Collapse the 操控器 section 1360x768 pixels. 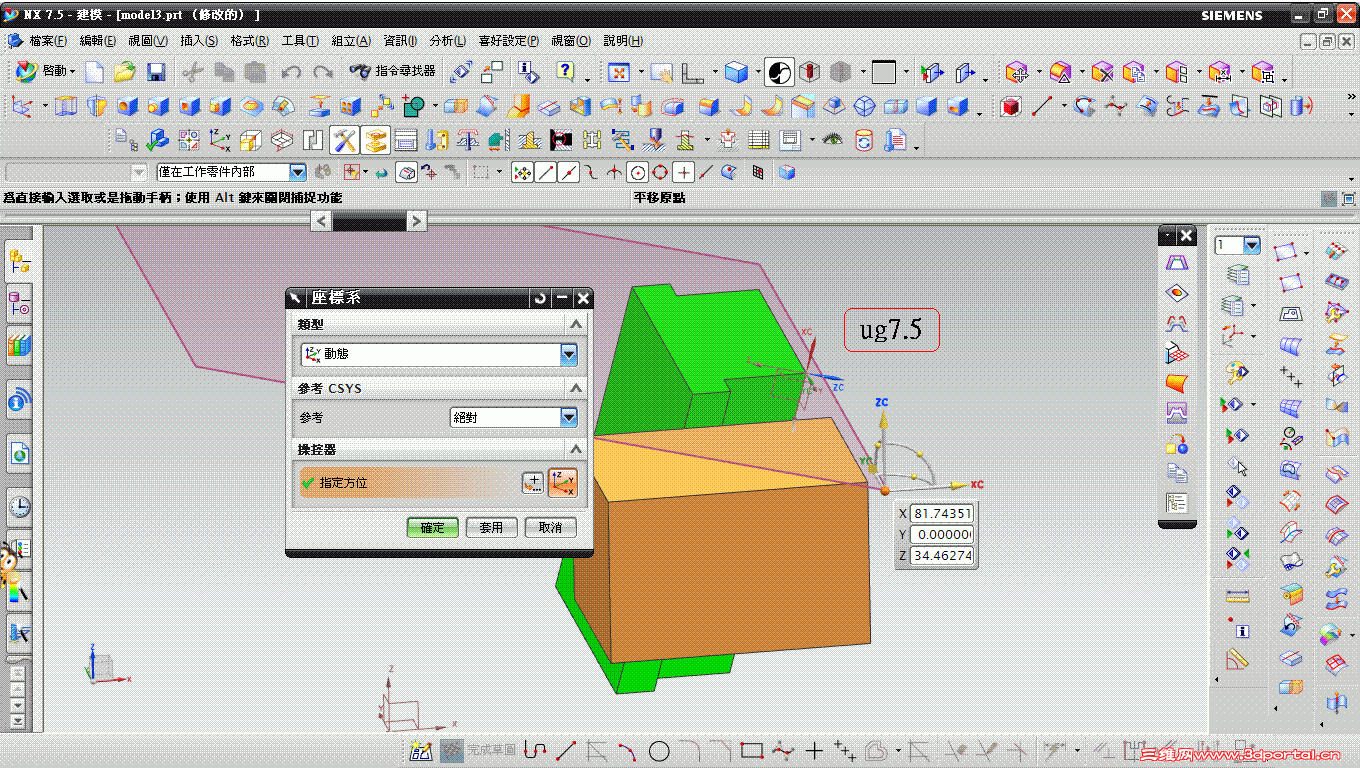click(575, 450)
